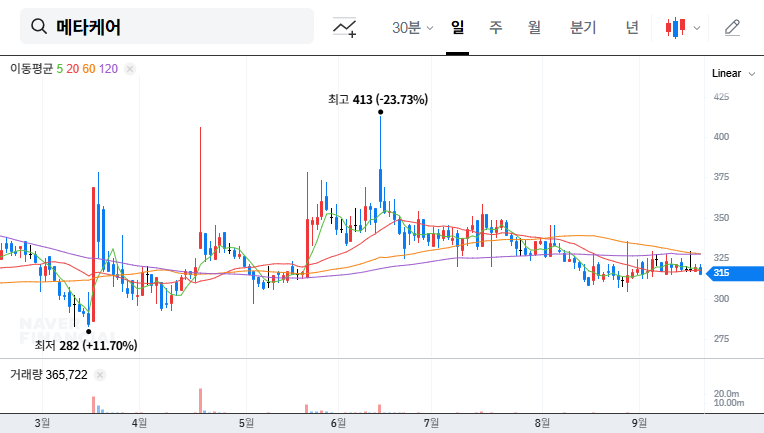This screenshot has height=433, width=764.
Task: Click the 350 price axis label
Action: coord(721,218)
